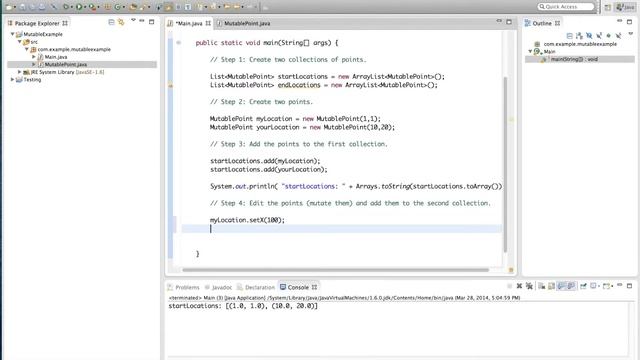Screen dimensions: 640x360
Task: Minimize the Outline view
Action: coord(620,20)
